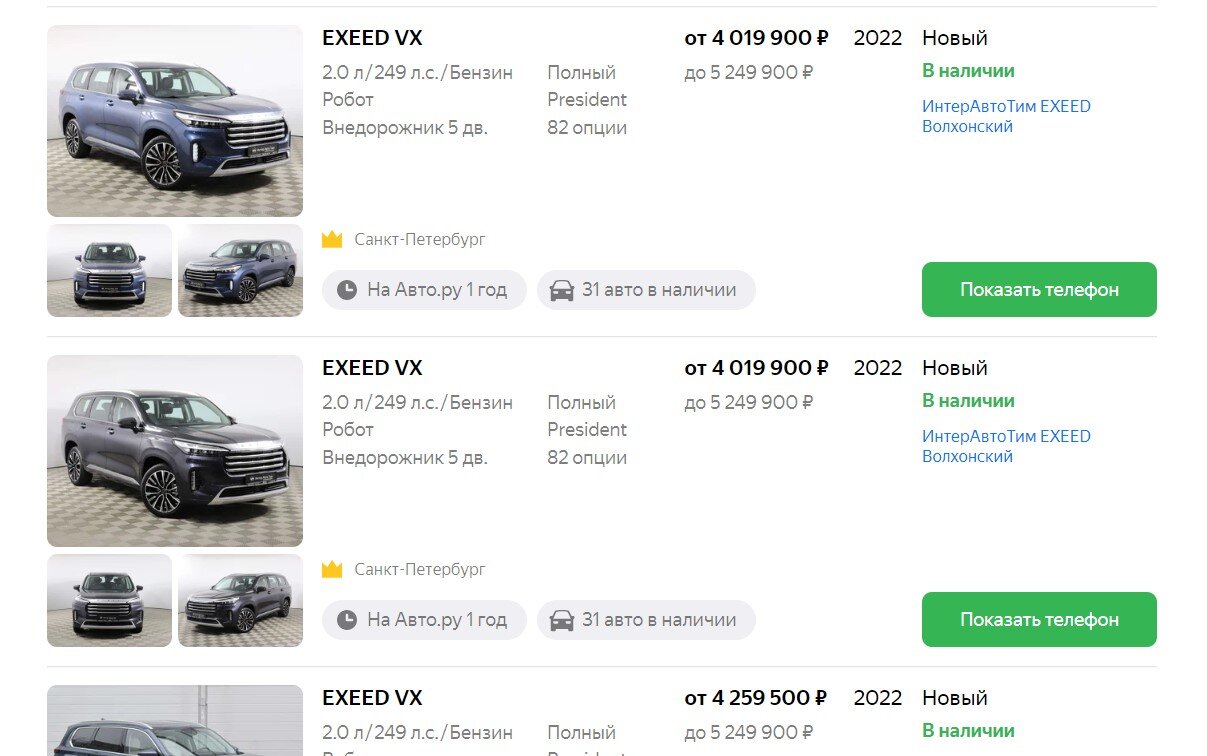Click clock icon in second listing badge
Screen dimensions: 1207x756
tap(347, 620)
